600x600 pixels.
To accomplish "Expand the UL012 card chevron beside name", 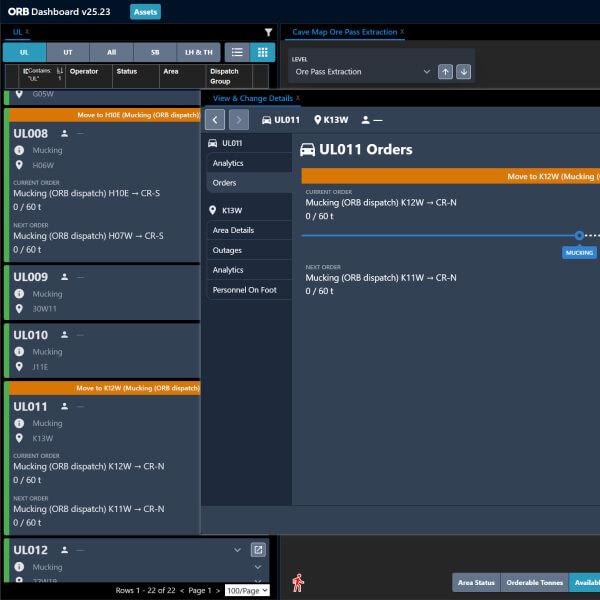I will [237, 550].
